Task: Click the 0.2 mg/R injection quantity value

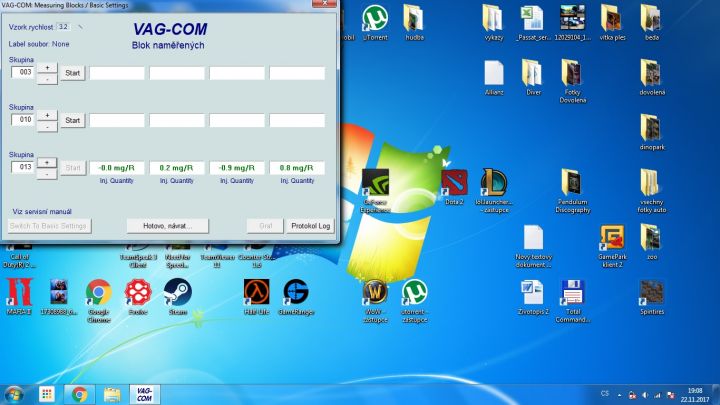Action: click(x=177, y=168)
